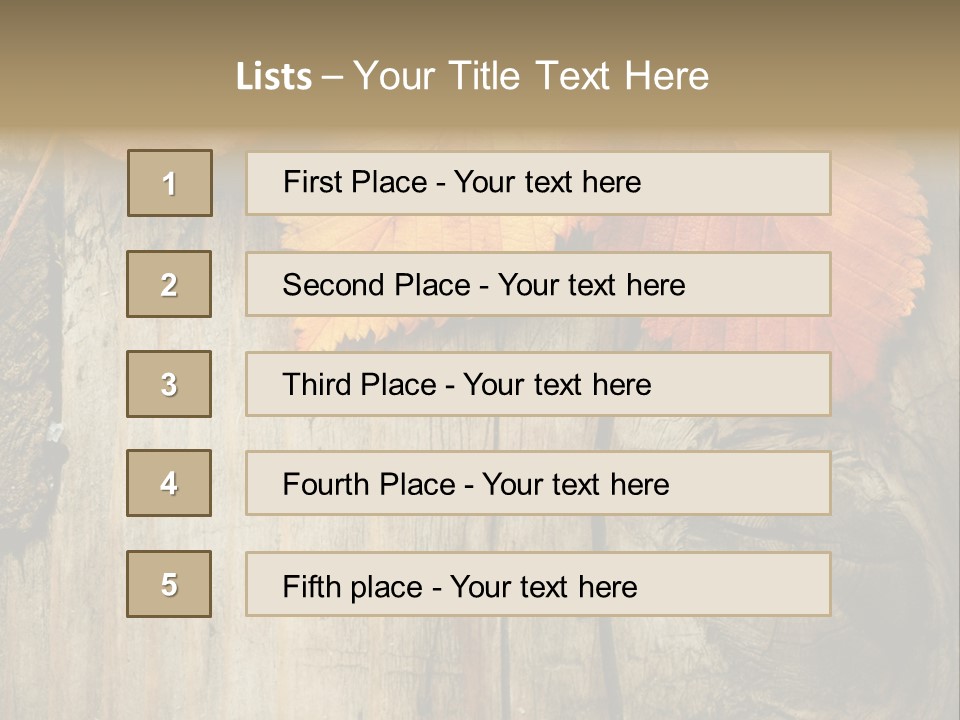Select the number 2 box
Image resolution: width=960 pixels, height=720 pixels.
(x=169, y=284)
